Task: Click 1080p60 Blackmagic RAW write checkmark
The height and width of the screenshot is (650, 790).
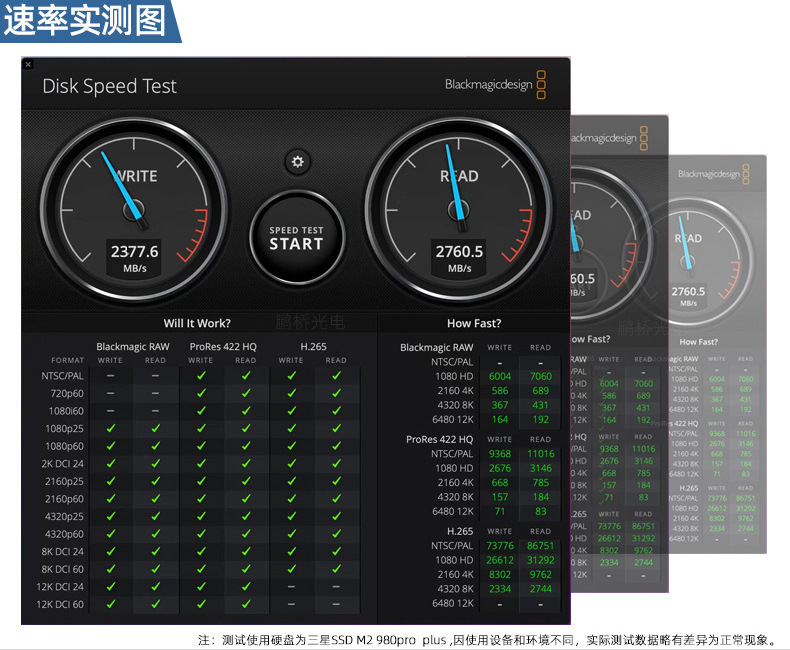Action: [x=111, y=446]
